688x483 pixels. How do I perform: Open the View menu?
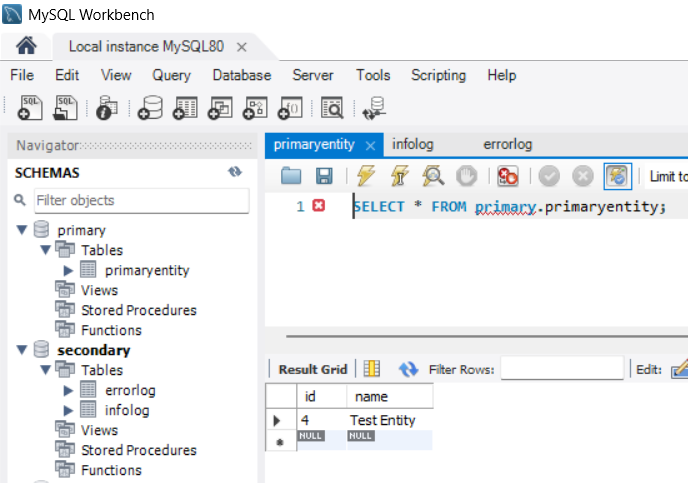point(116,75)
